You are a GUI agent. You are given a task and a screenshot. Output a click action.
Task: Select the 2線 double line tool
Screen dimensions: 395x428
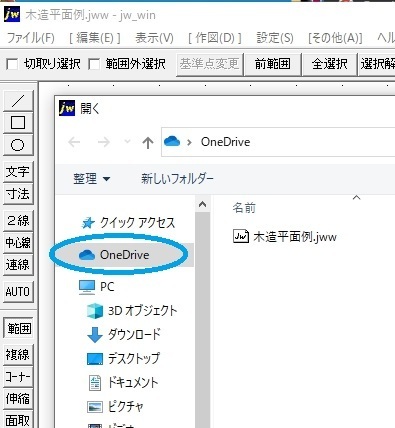tap(18, 220)
